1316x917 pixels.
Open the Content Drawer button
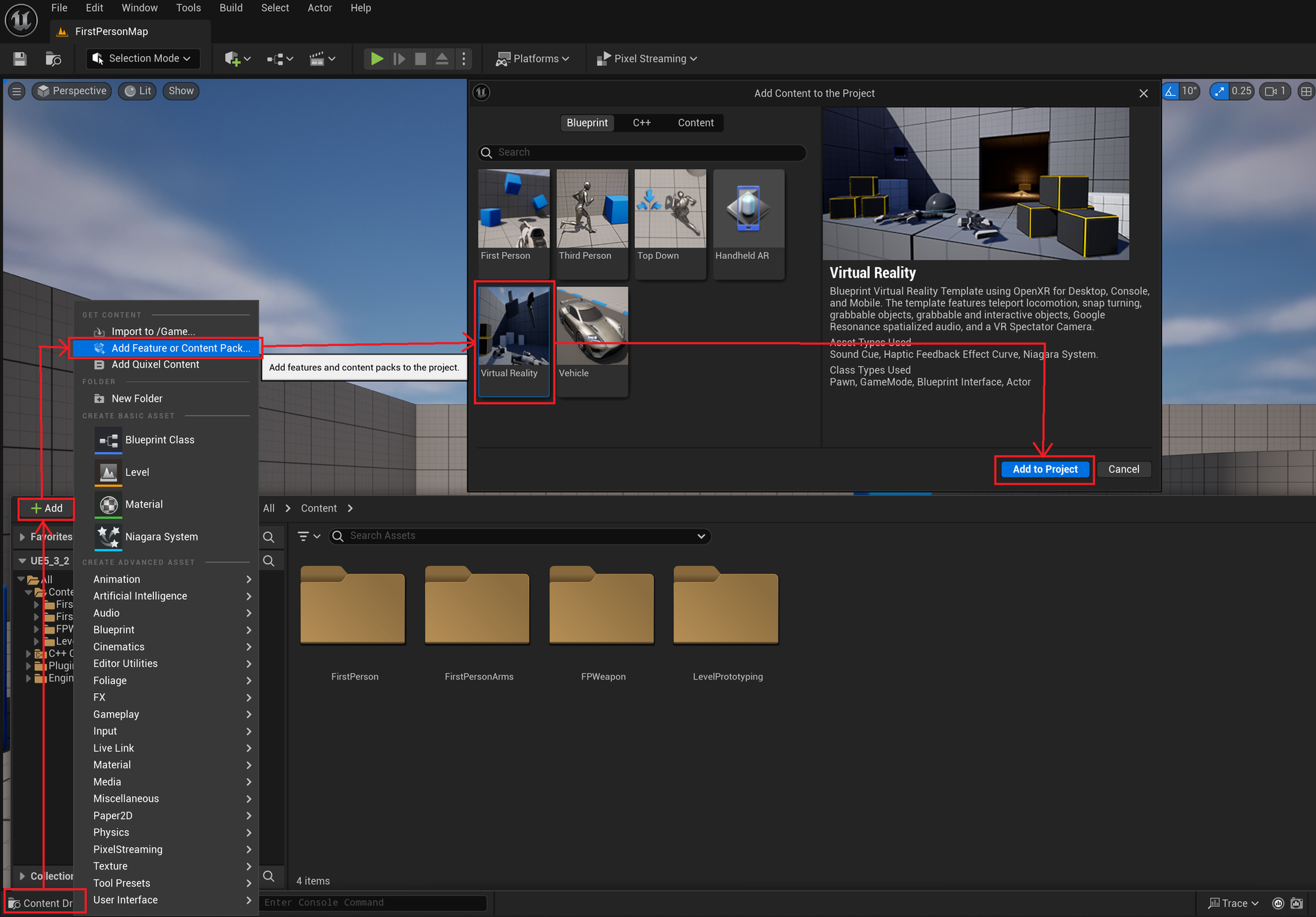(x=41, y=903)
